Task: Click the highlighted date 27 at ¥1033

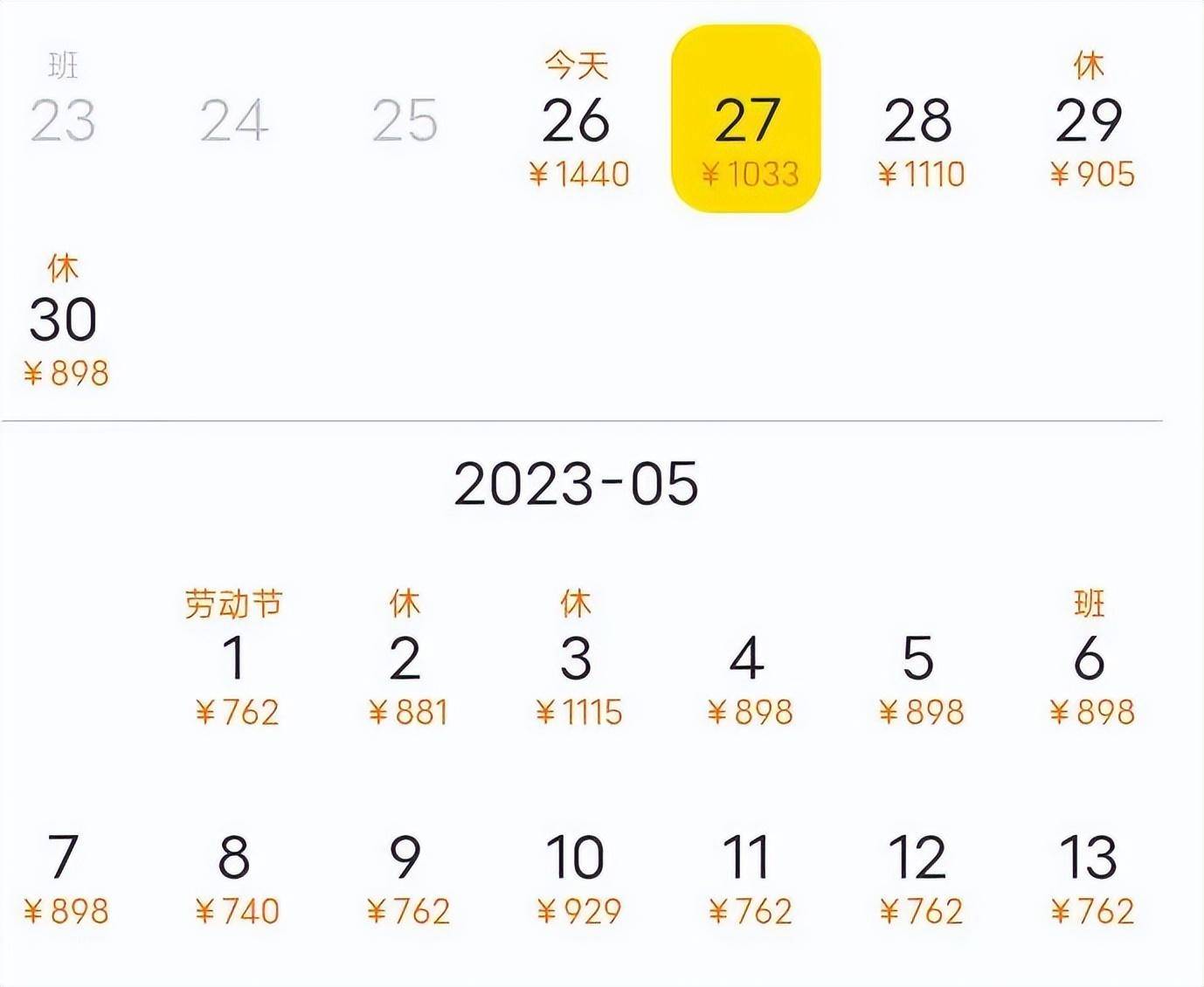Action: [746, 121]
